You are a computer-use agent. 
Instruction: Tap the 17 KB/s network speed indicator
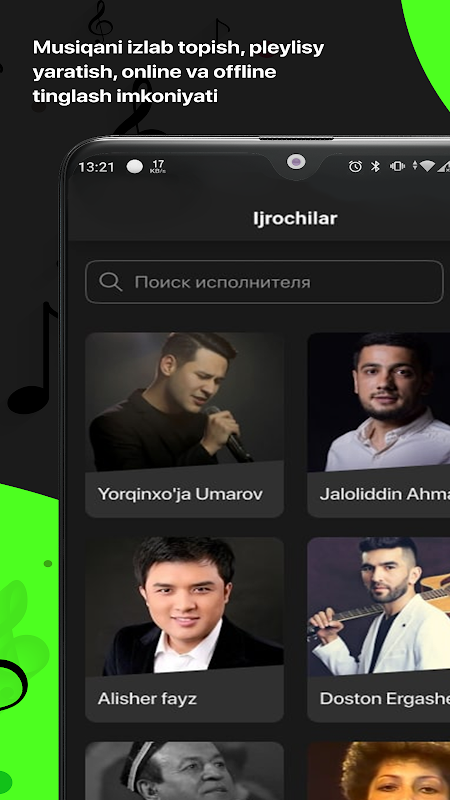click(x=158, y=166)
